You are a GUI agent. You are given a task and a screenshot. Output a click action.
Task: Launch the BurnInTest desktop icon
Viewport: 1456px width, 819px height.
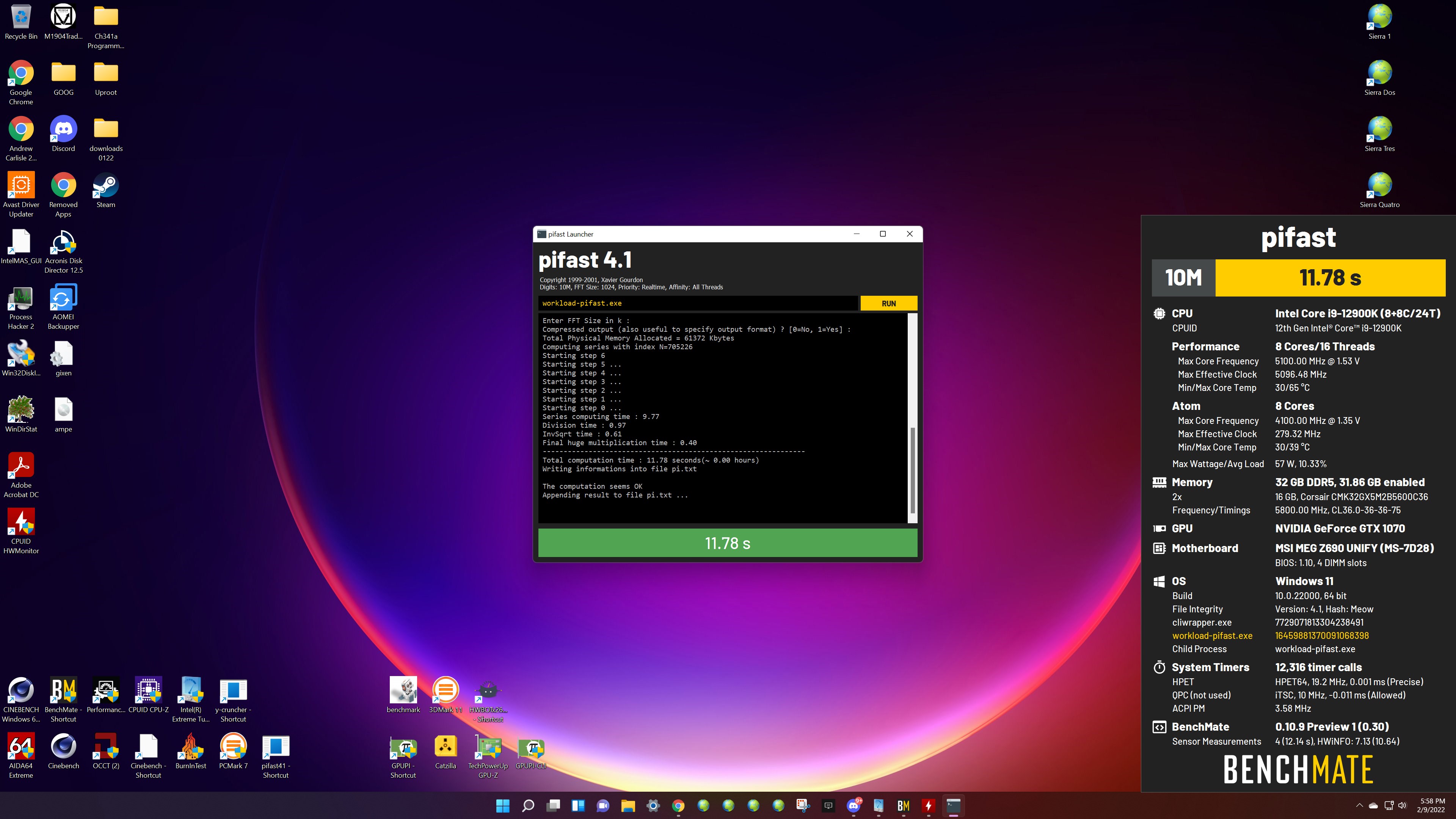pyautogui.click(x=190, y=751)
